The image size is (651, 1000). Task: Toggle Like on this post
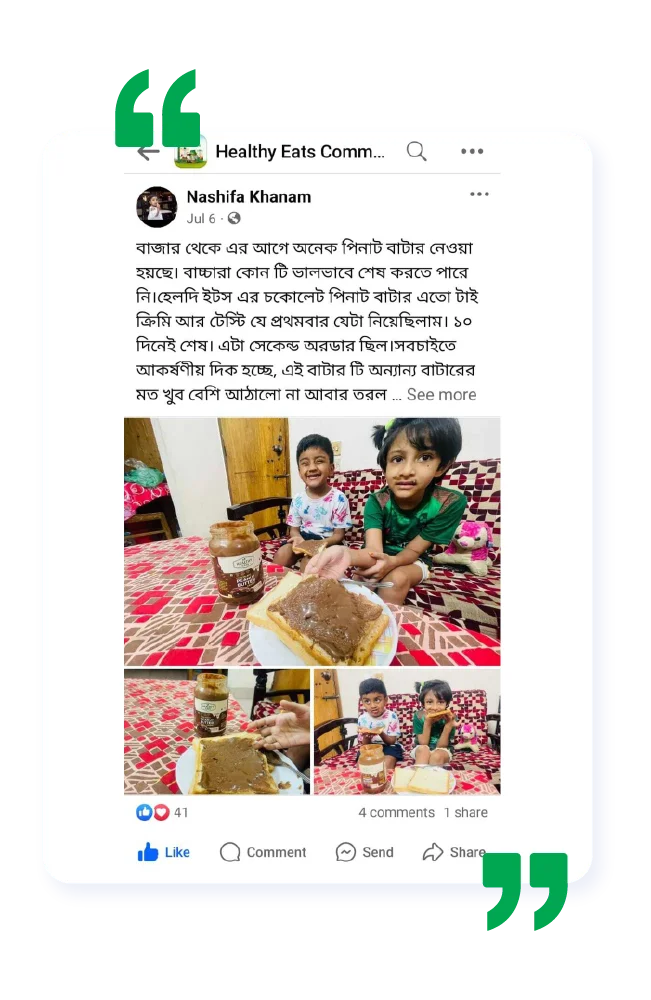coord(163,852)
